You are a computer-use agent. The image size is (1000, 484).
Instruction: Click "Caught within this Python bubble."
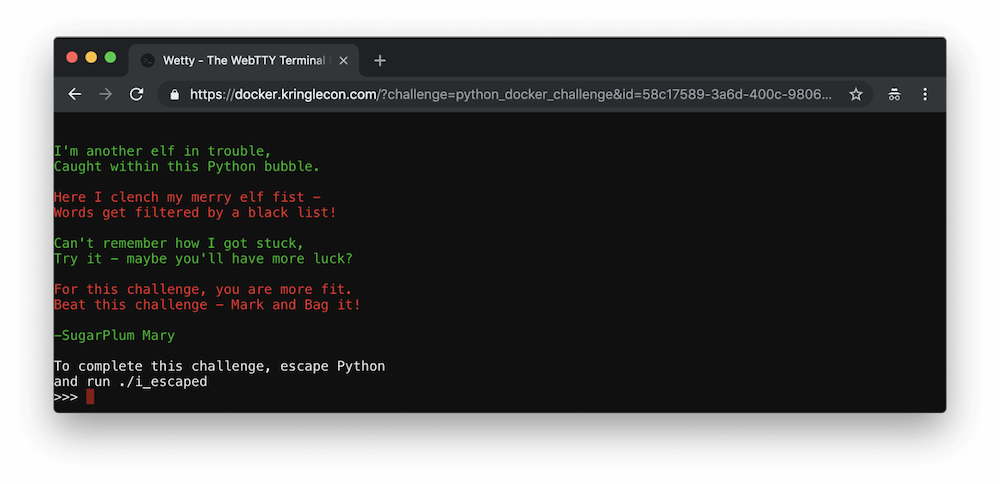click(x=187, y=166)
